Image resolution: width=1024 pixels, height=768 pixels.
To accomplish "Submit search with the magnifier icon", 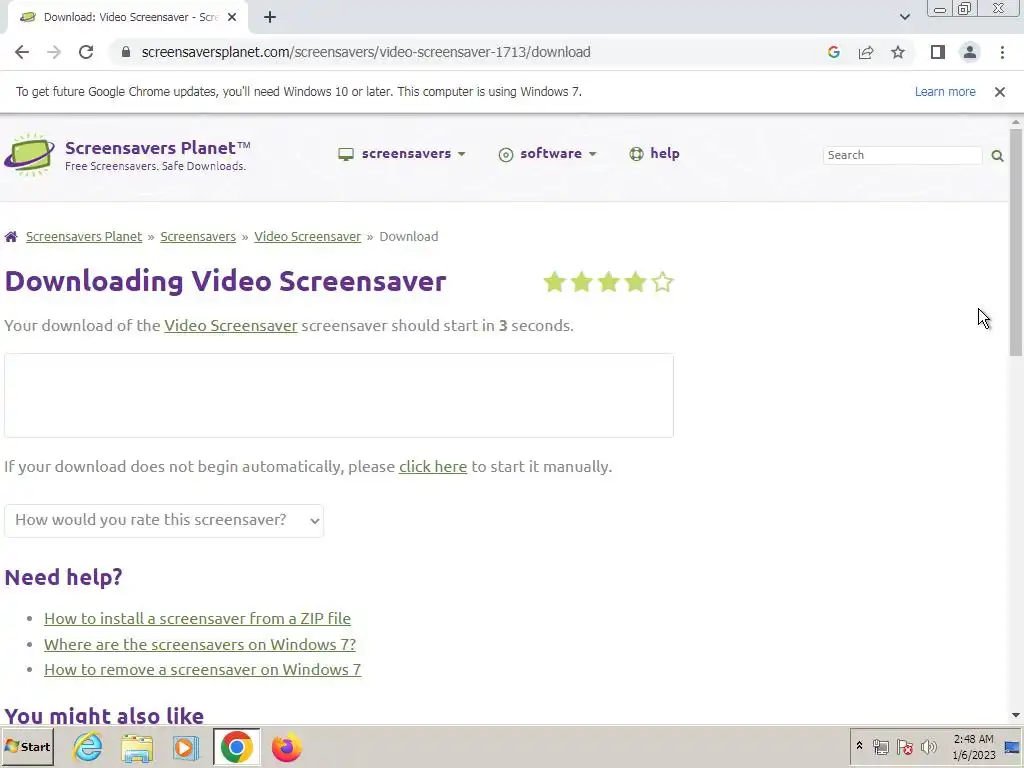I will pyautogui.click(x=997, y=155).
